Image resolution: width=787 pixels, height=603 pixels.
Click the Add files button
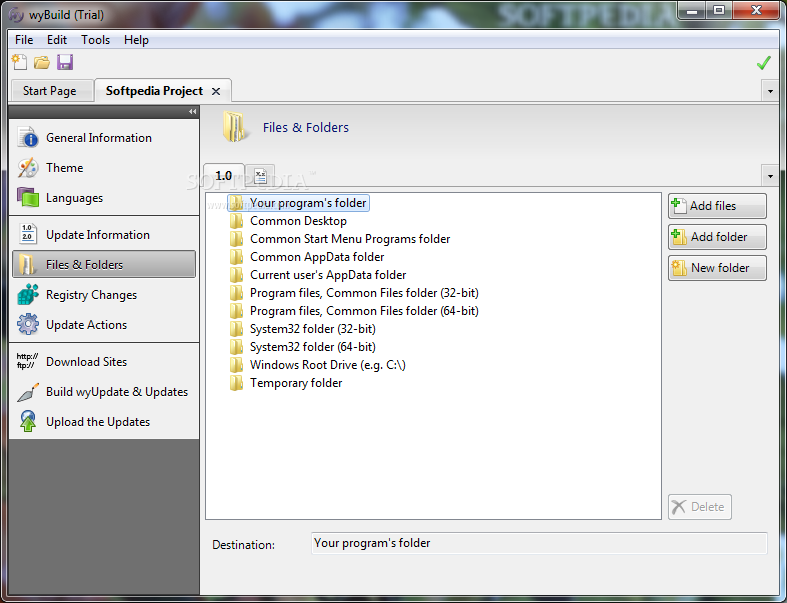click(x=717, y=206)
